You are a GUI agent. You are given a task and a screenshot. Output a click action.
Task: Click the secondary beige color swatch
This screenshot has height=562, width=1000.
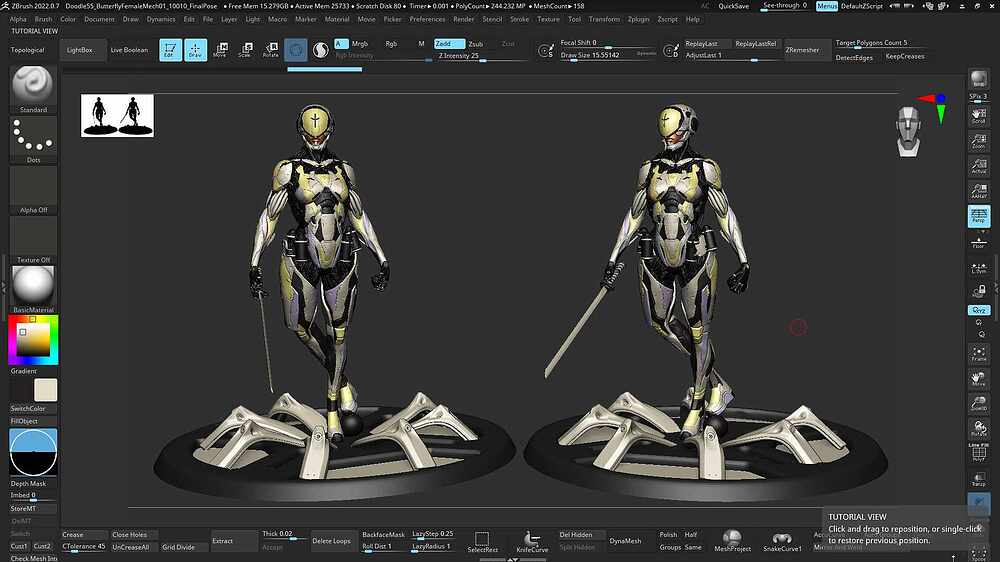click(45, 390)
